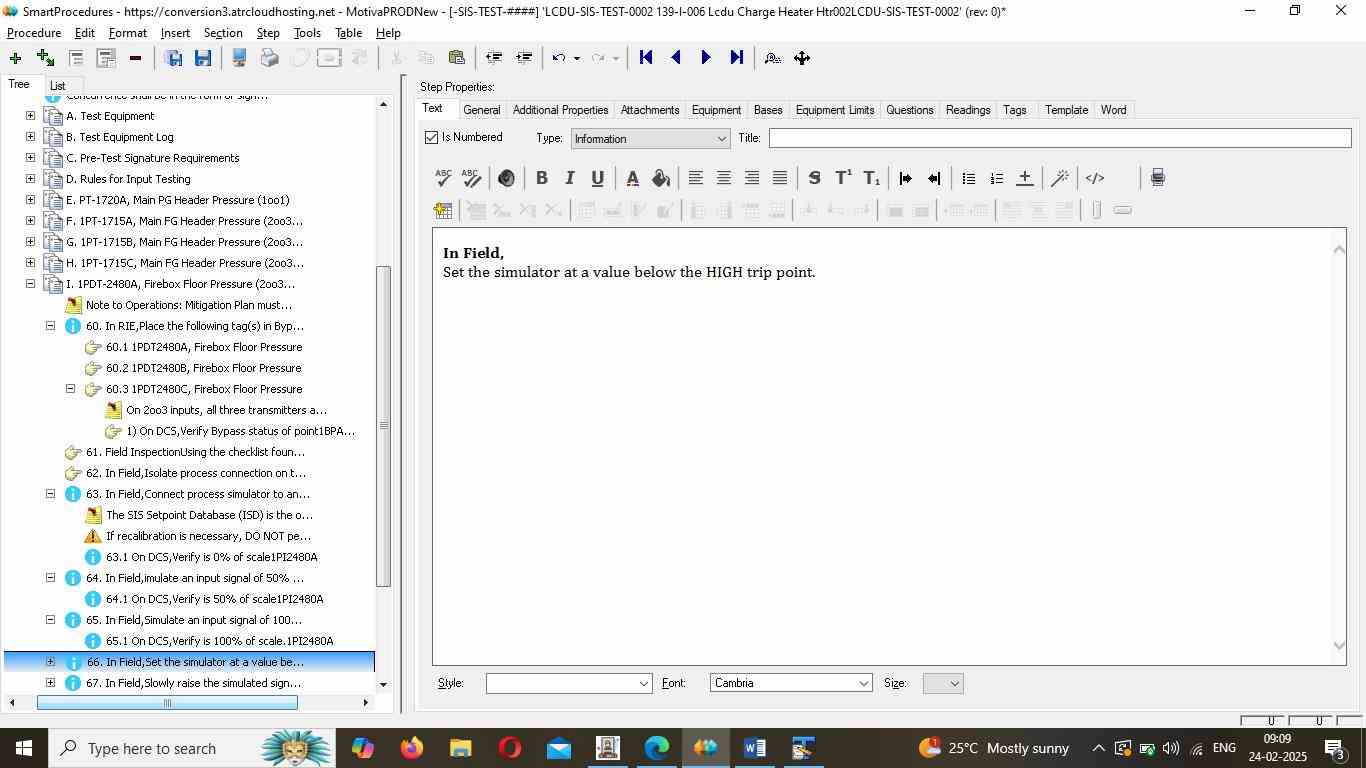Image resolution: width=1366 pixels, height=768 pixels.
Task: Expand D. Rules for Input Testing node
Action: coord(30,179)
